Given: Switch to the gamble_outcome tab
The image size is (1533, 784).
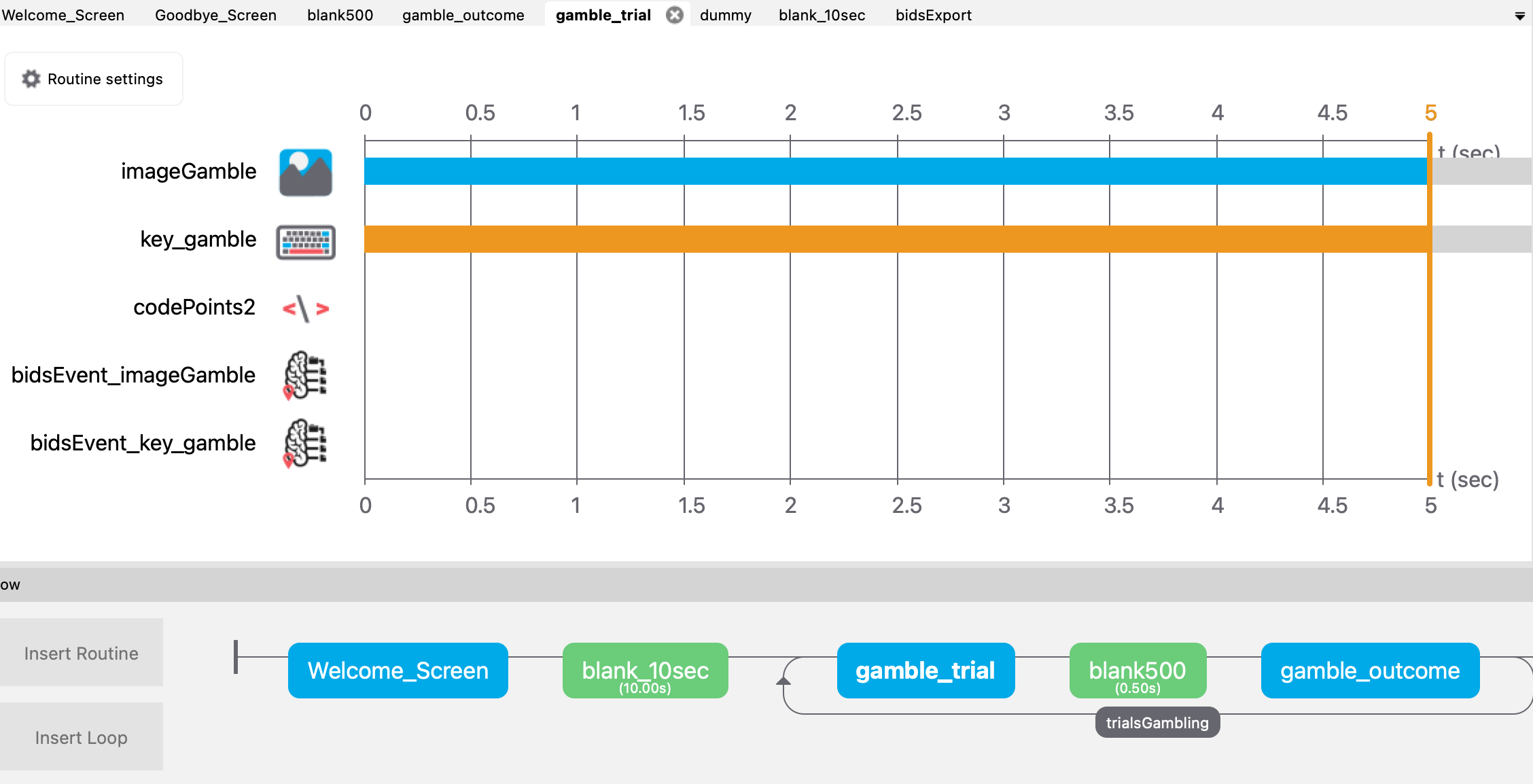Looking at the screenshot, I should [x=463, y=15].
